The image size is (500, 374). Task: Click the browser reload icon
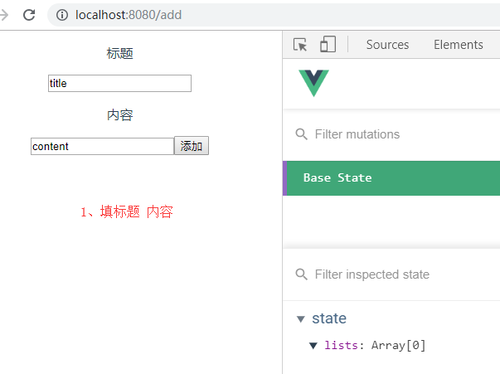click(x=29, y=15)
